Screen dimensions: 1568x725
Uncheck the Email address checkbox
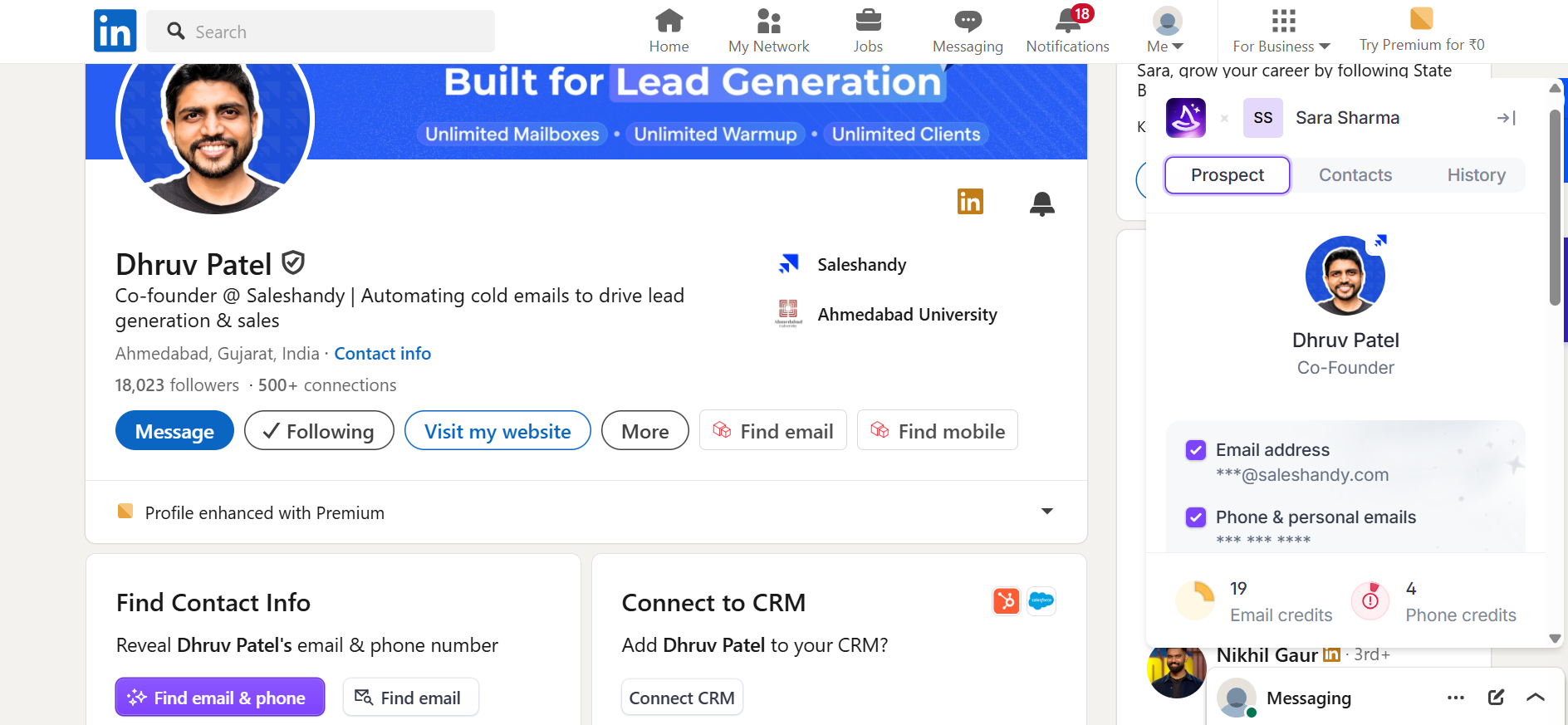(1196, 450)
